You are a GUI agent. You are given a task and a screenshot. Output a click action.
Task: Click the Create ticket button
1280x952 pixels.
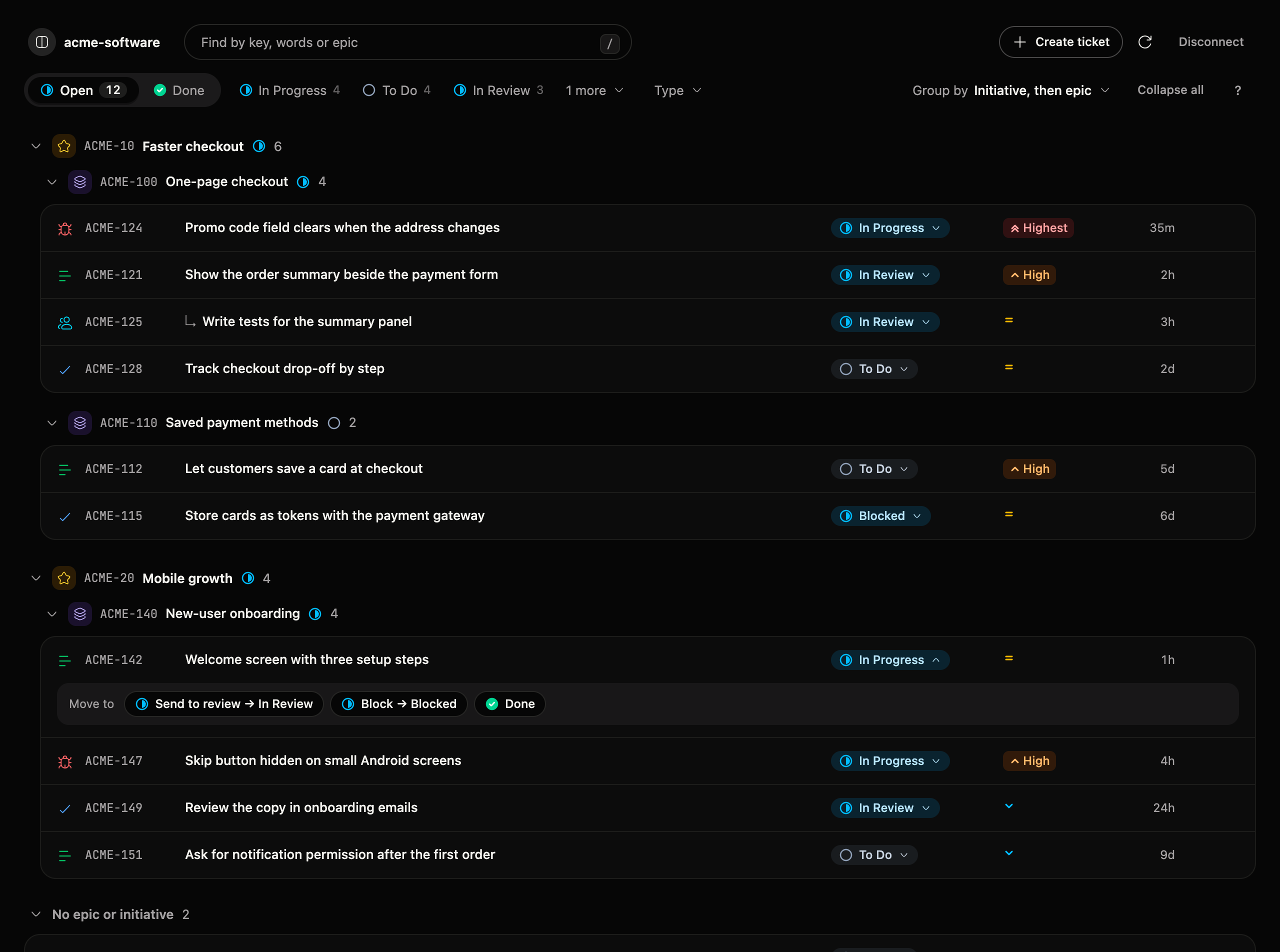click(x=1060, y=42)
